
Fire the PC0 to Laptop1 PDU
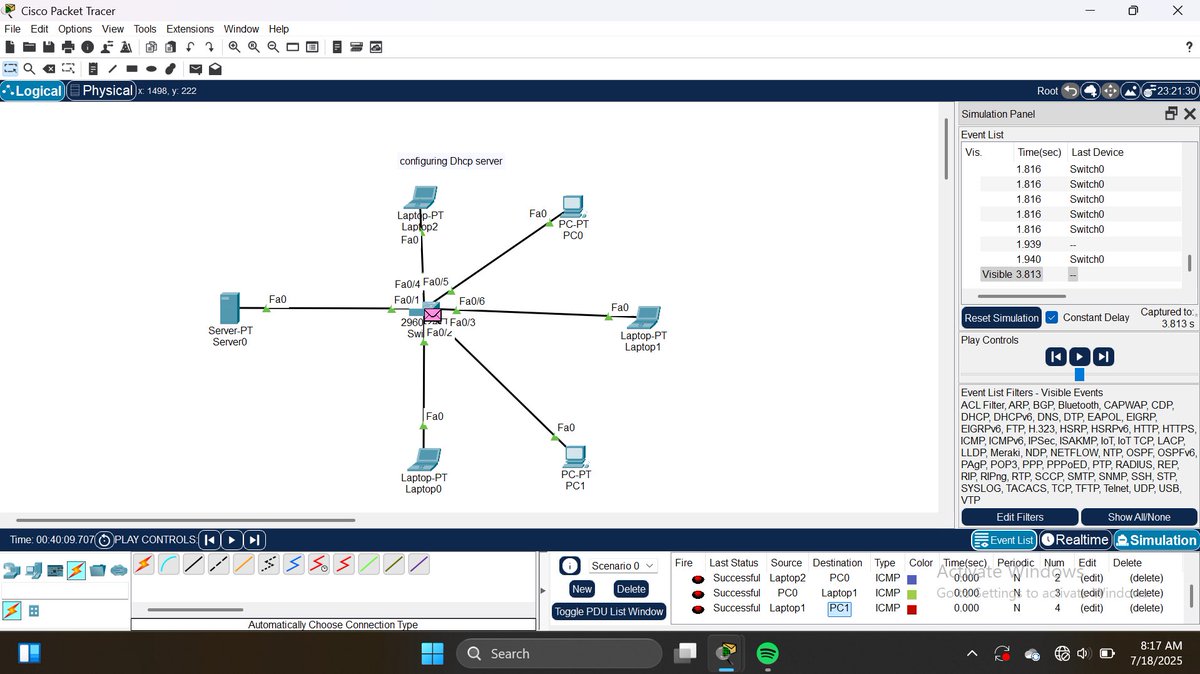tap(697, 593)
